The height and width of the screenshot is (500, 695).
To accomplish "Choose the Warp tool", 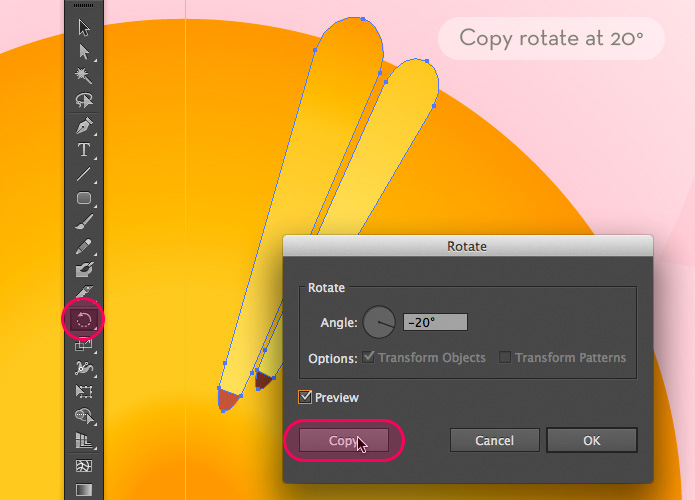I will pyautogui.click(x=84, y=368).
